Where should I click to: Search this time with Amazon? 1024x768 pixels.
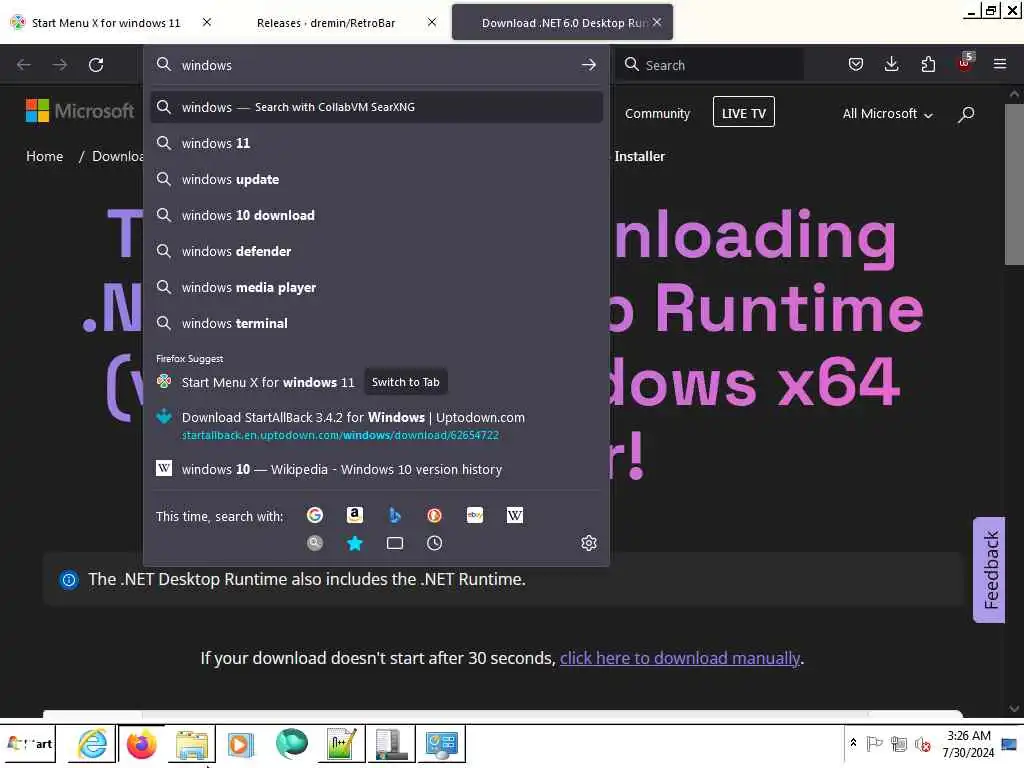[x=355, y=515]
